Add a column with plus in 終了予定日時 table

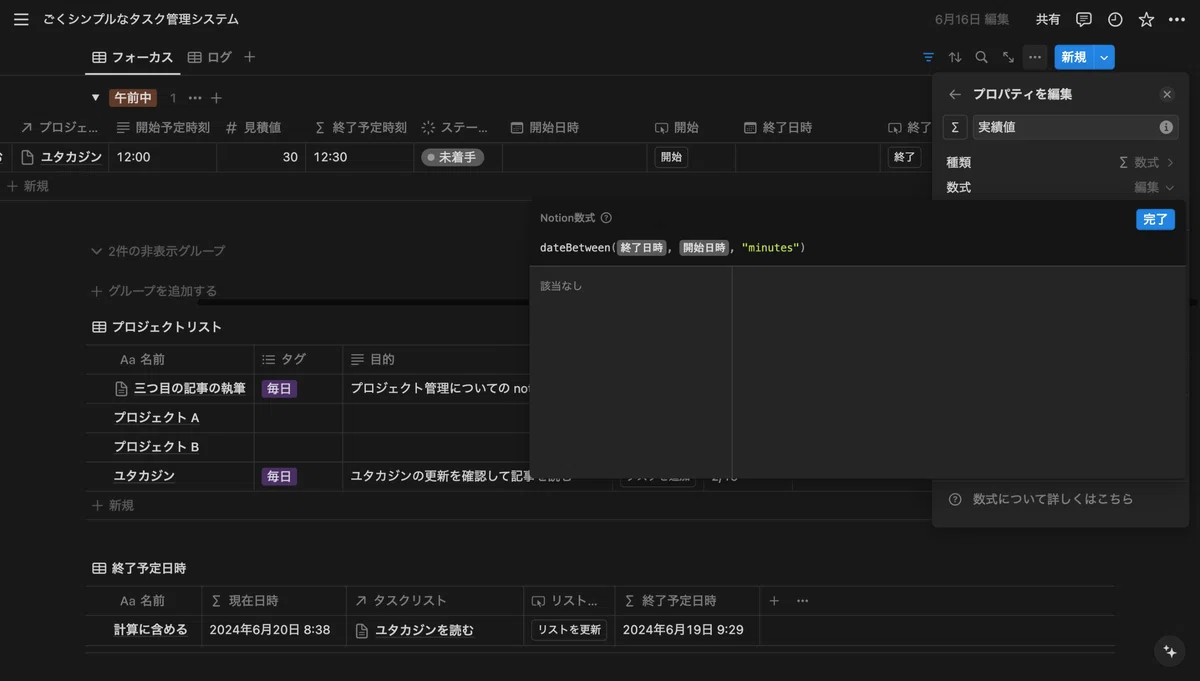click(773, 601)
